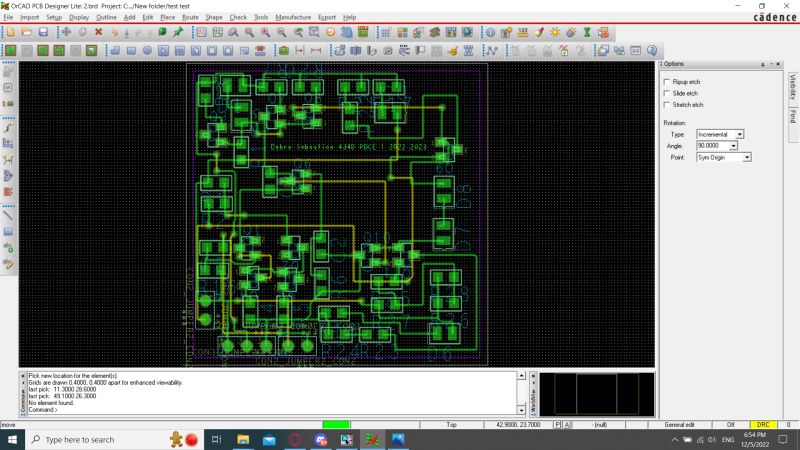Click the Undo arrow icon
Viewport: 800px width, 450px height.
[x=114, y=33]
